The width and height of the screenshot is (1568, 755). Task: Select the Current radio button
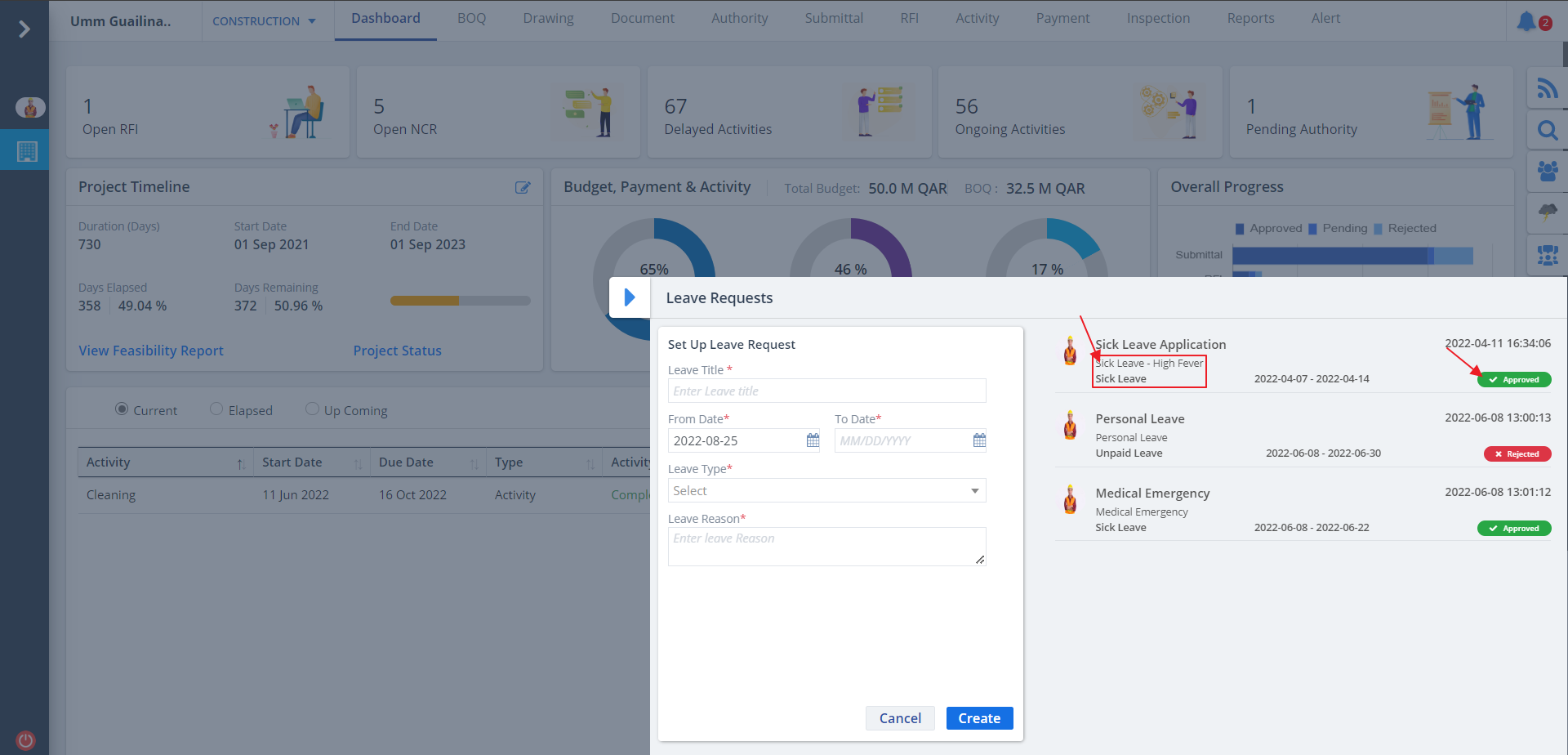[x=122, y=409]
